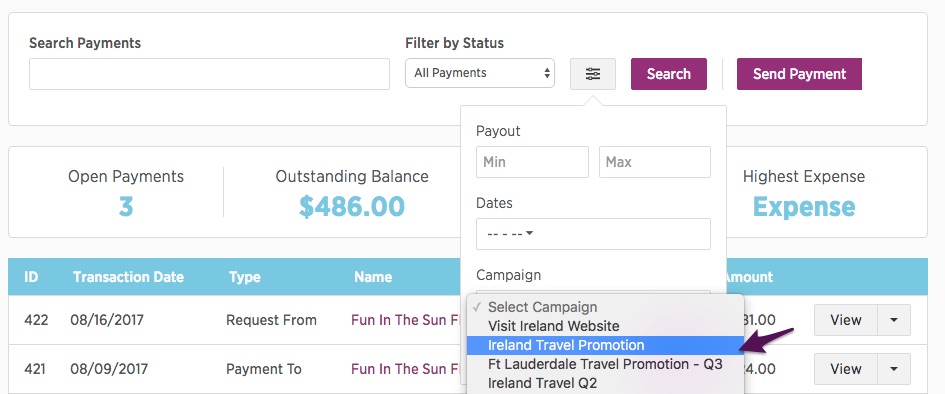View payment 422 details

(846, 320)
